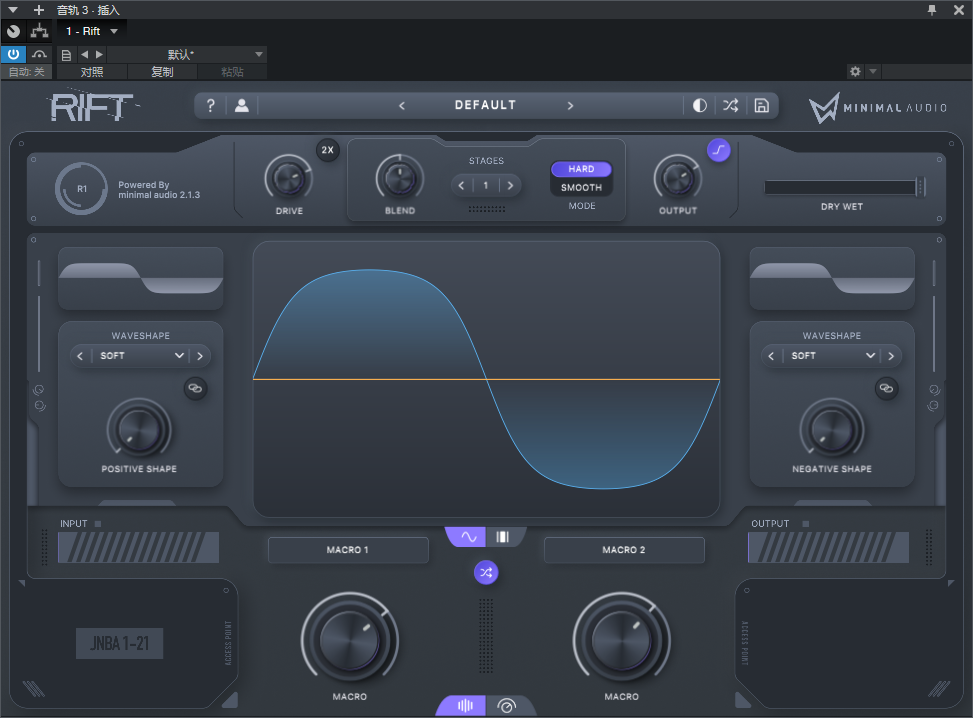This screenshot has height=718, width=973.
Task: Click the DRIVE knob
Action: click(x=289, y=179)
